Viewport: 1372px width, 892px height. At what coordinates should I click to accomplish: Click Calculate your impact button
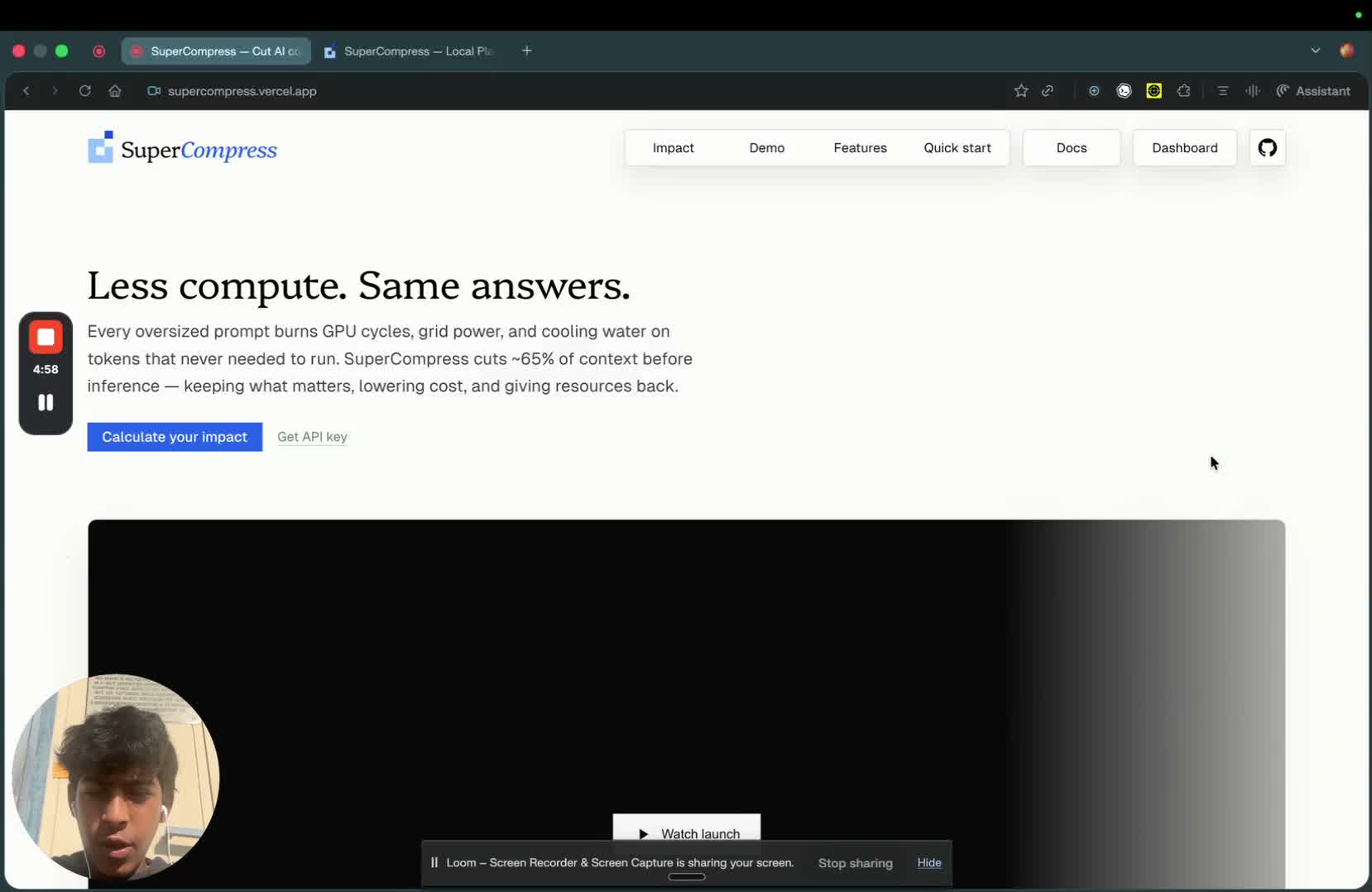175,437
